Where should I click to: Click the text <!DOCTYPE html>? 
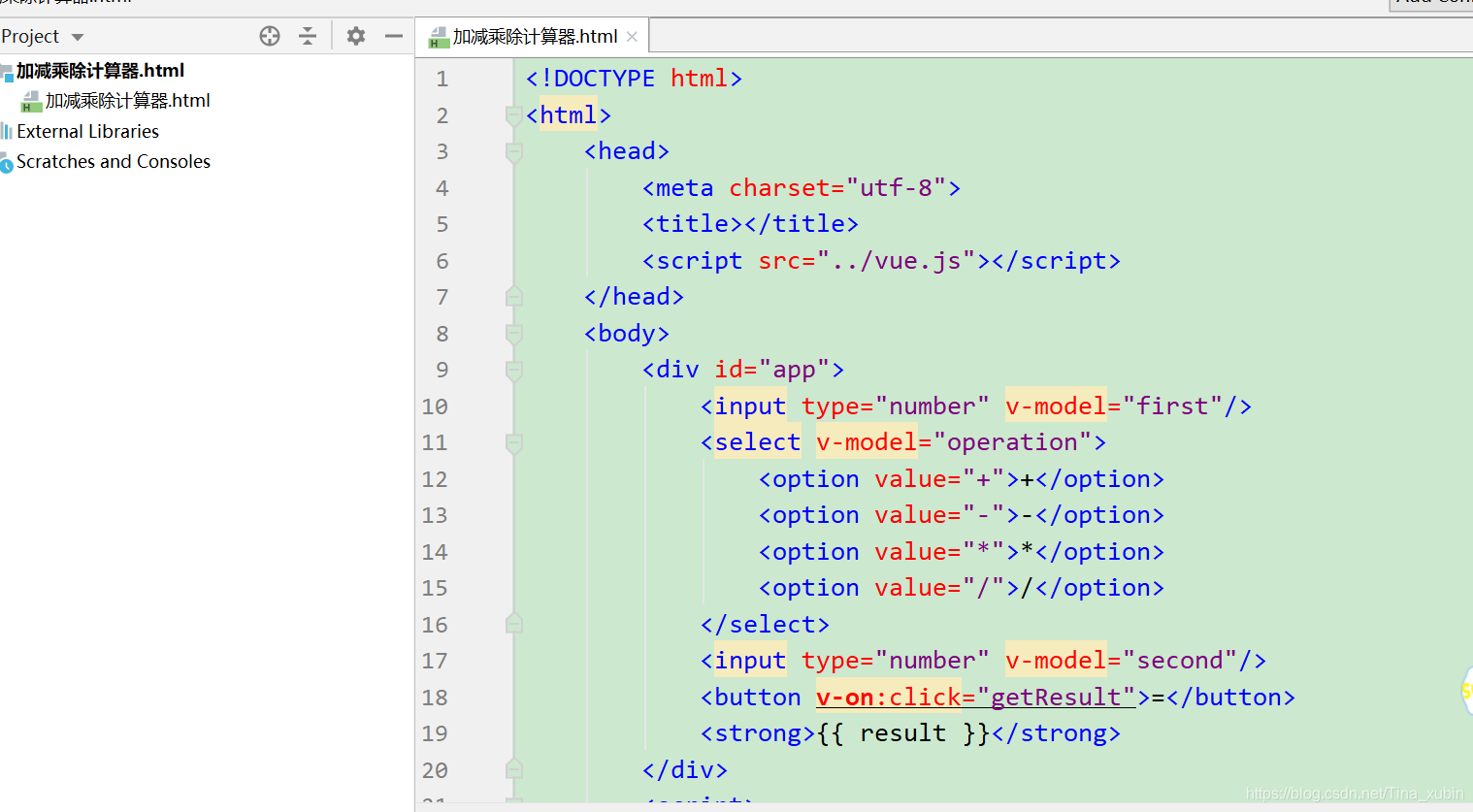click(x=634, y=79)
